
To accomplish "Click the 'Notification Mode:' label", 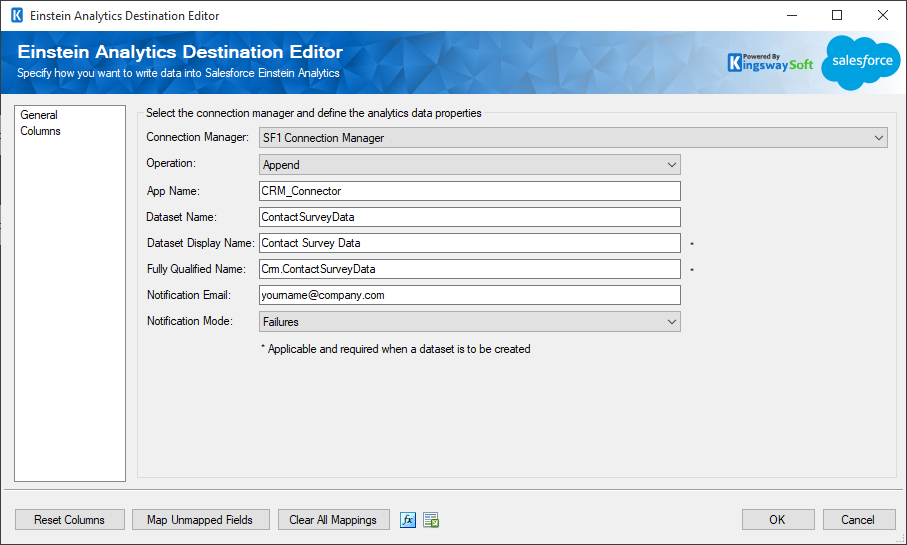I will 190,321.
